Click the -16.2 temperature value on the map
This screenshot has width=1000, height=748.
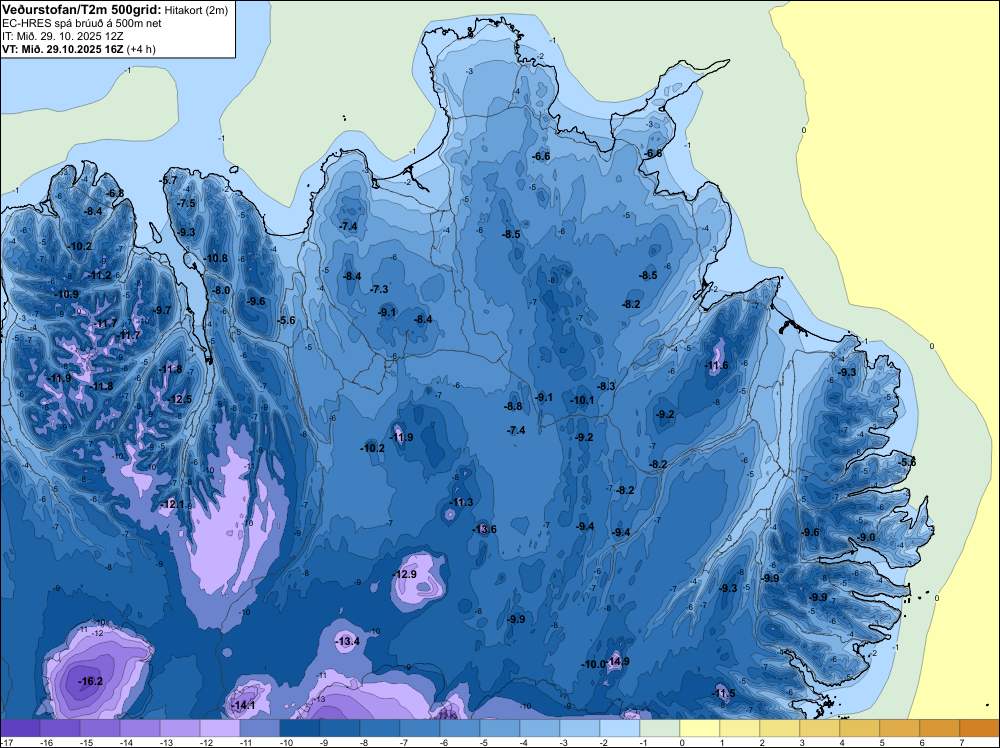(90, 681)
